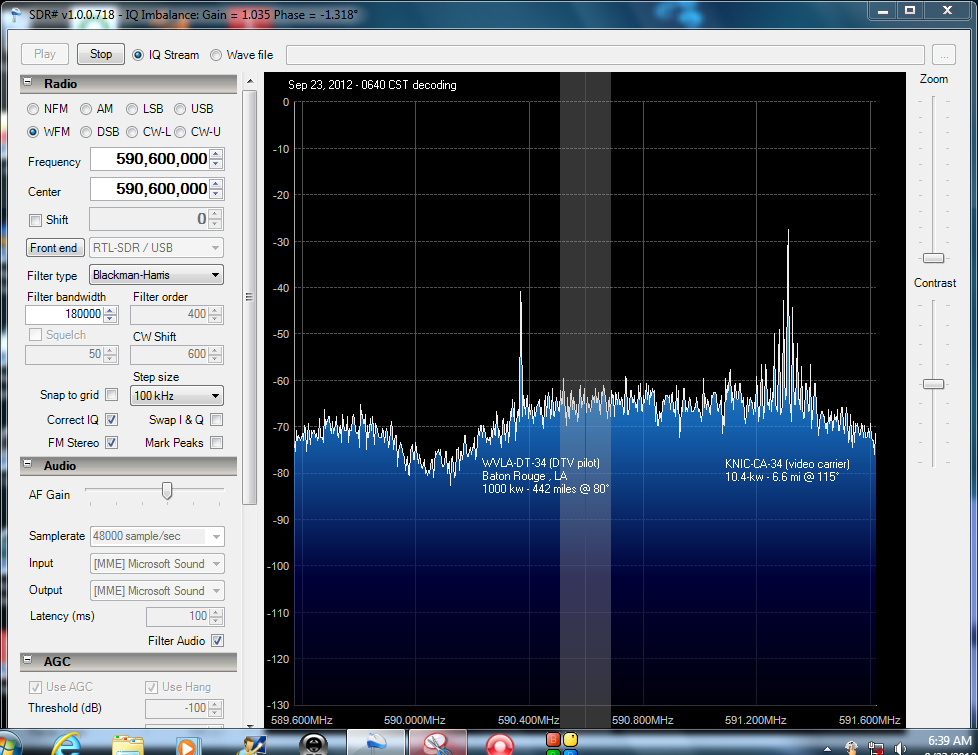The height and width of the screenshot is (755, 978).
Task: Collapse the Audio panel section
Action: [27, 464]
